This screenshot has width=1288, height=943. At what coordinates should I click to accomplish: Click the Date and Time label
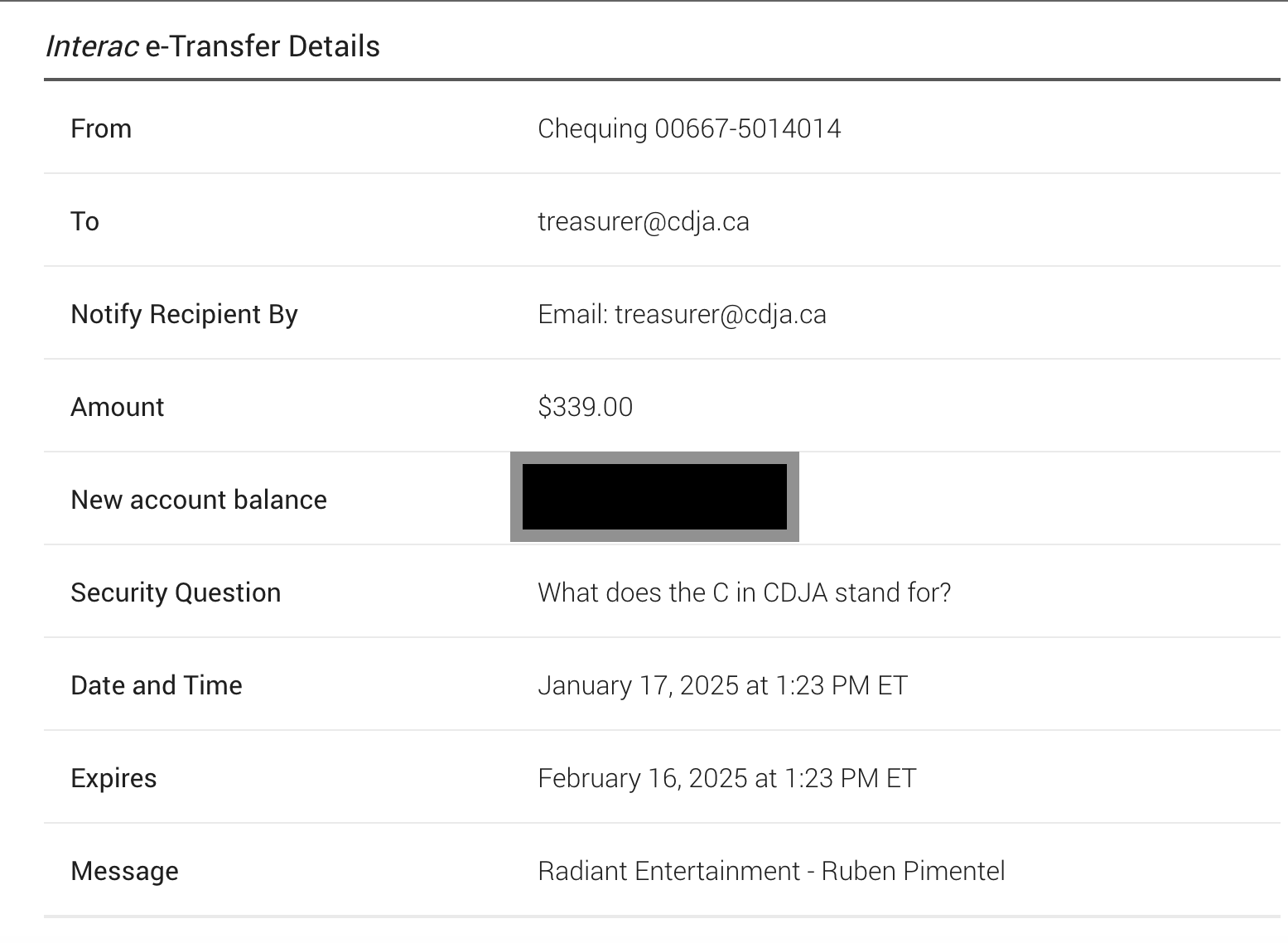pos(157,685)
